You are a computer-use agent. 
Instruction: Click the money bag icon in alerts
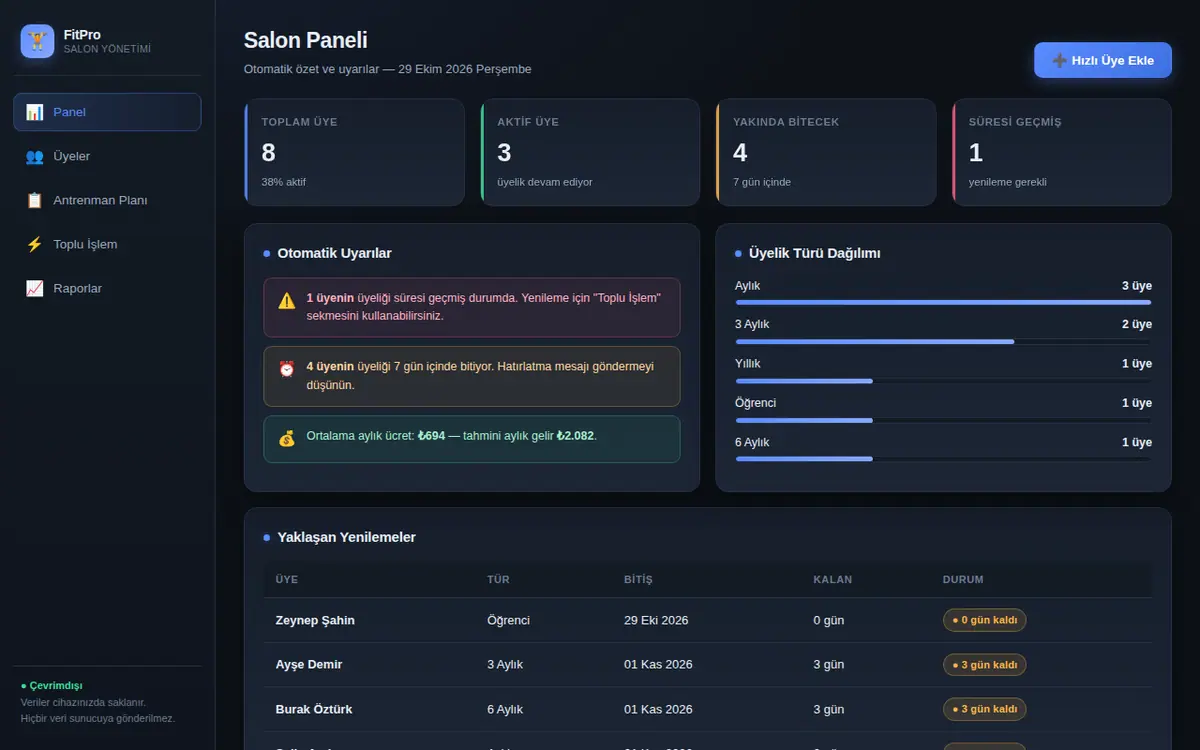click(x=287, y=438)
